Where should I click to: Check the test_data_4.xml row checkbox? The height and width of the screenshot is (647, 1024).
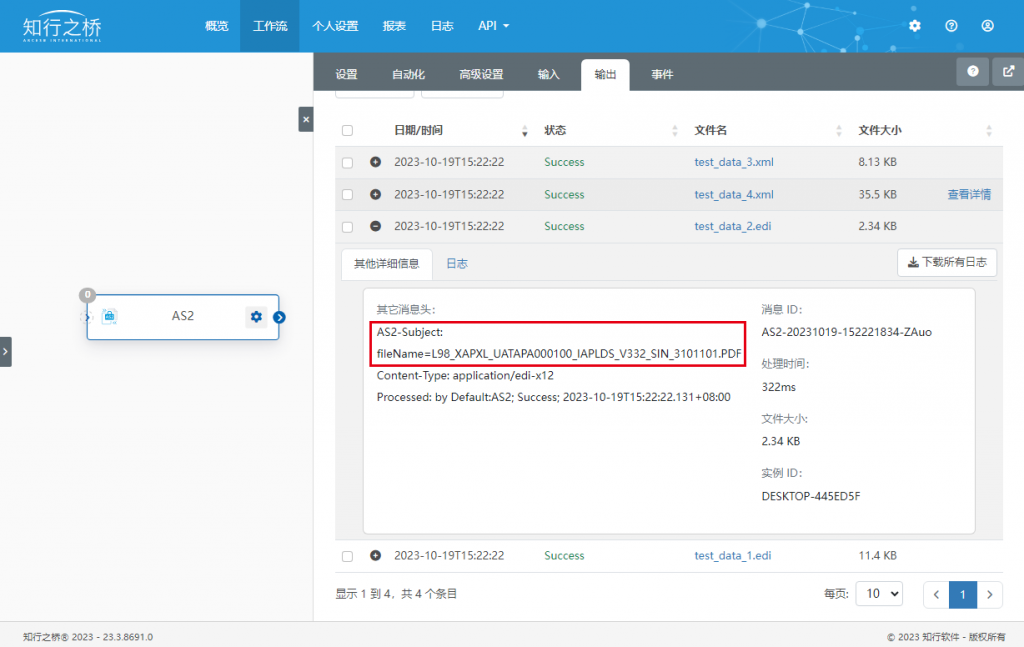point(347,195)
